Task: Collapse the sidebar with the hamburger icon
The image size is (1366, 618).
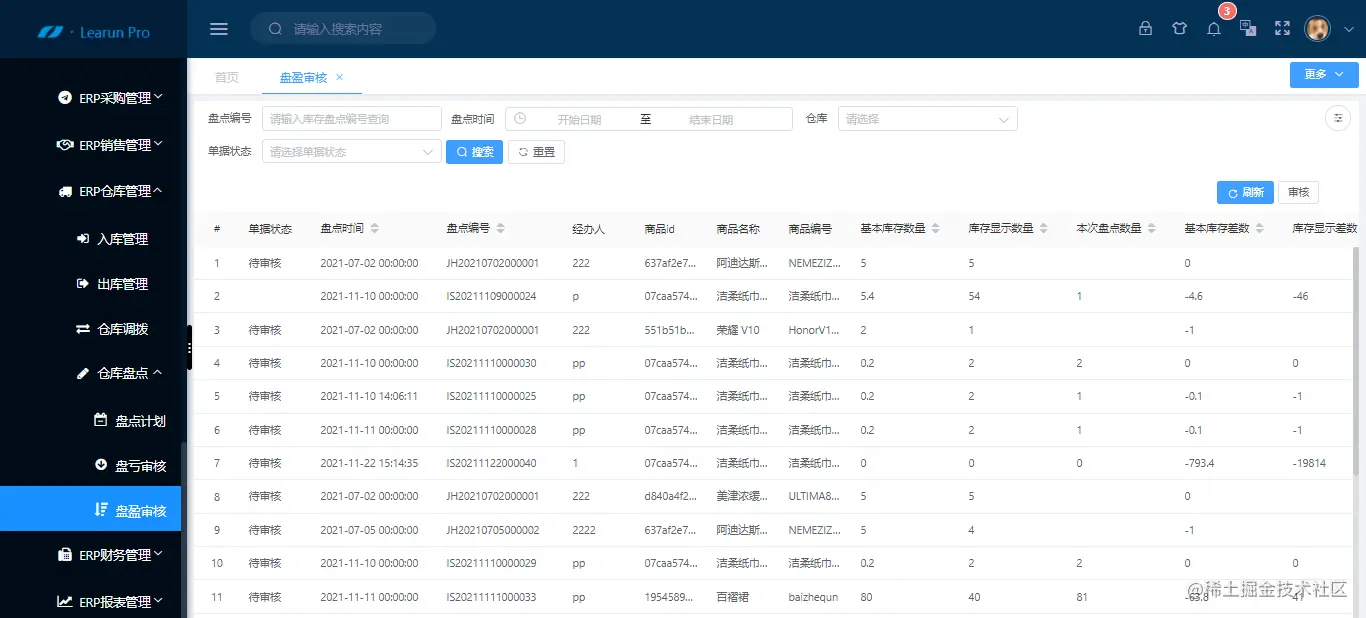Action: pyautogui.click(x=218, y=28)
